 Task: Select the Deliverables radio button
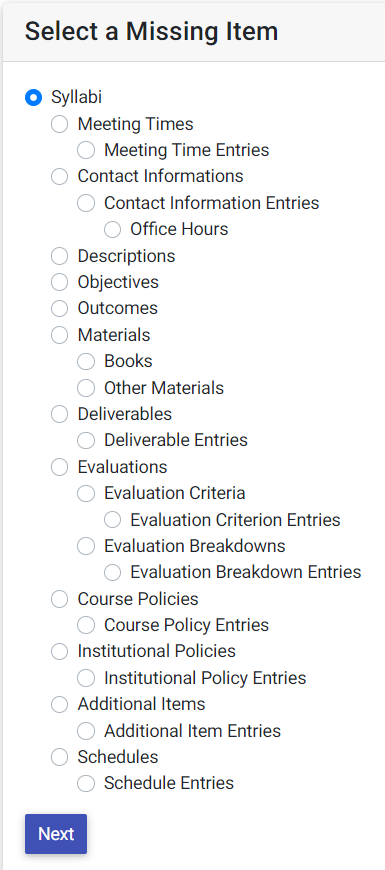pos(59,414)
